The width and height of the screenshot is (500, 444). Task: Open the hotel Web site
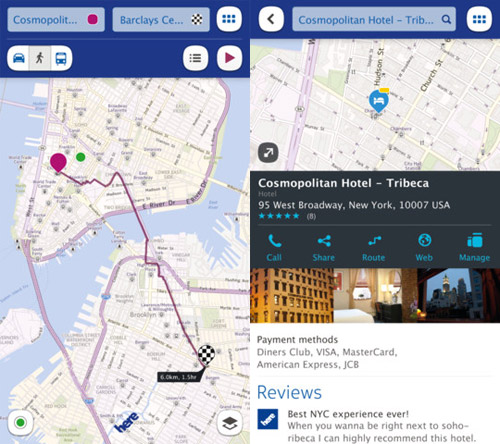[424, 248]
